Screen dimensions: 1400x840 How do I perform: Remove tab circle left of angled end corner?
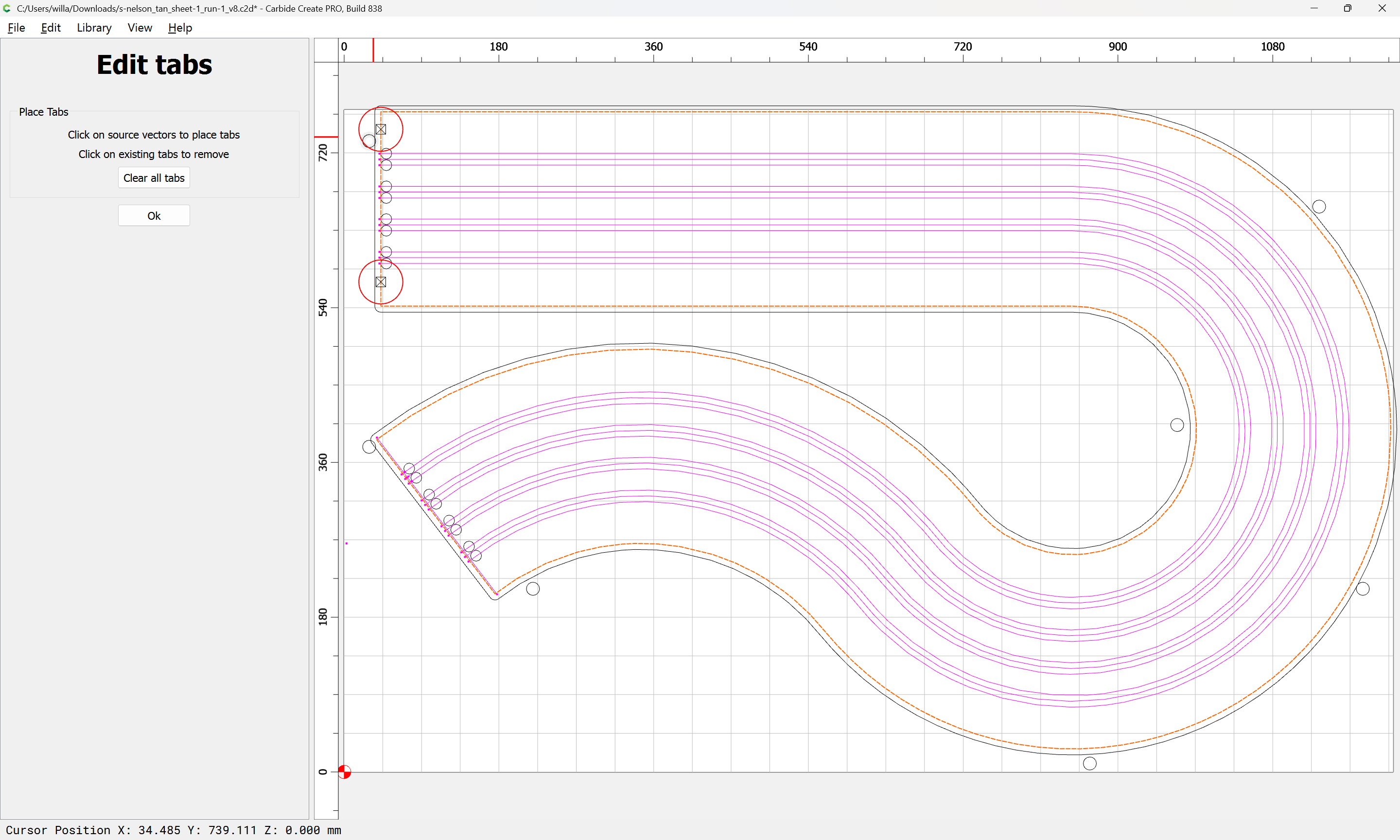[x=369, y=447]
